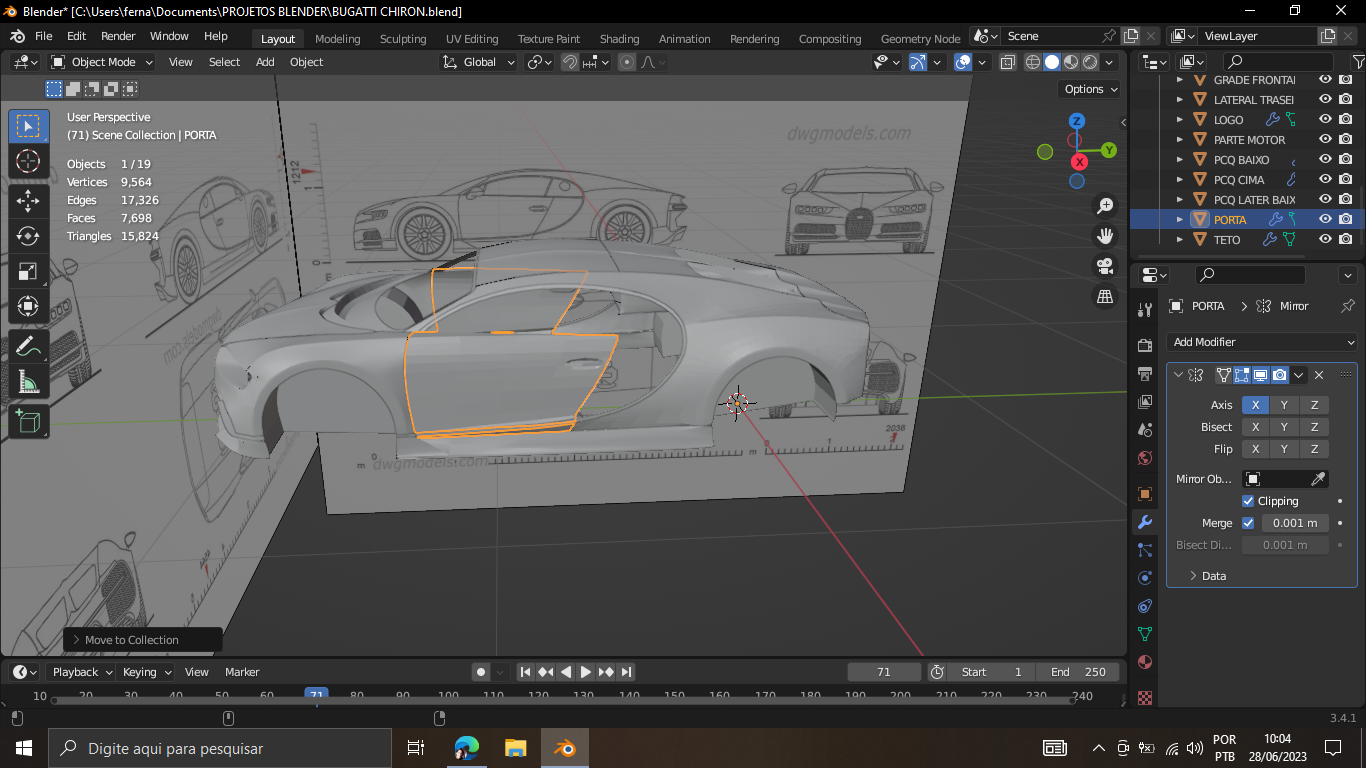Screen dimensions: 1366x768
Task: Switch to orthographic view using the grid icon
Action: 1105,297
